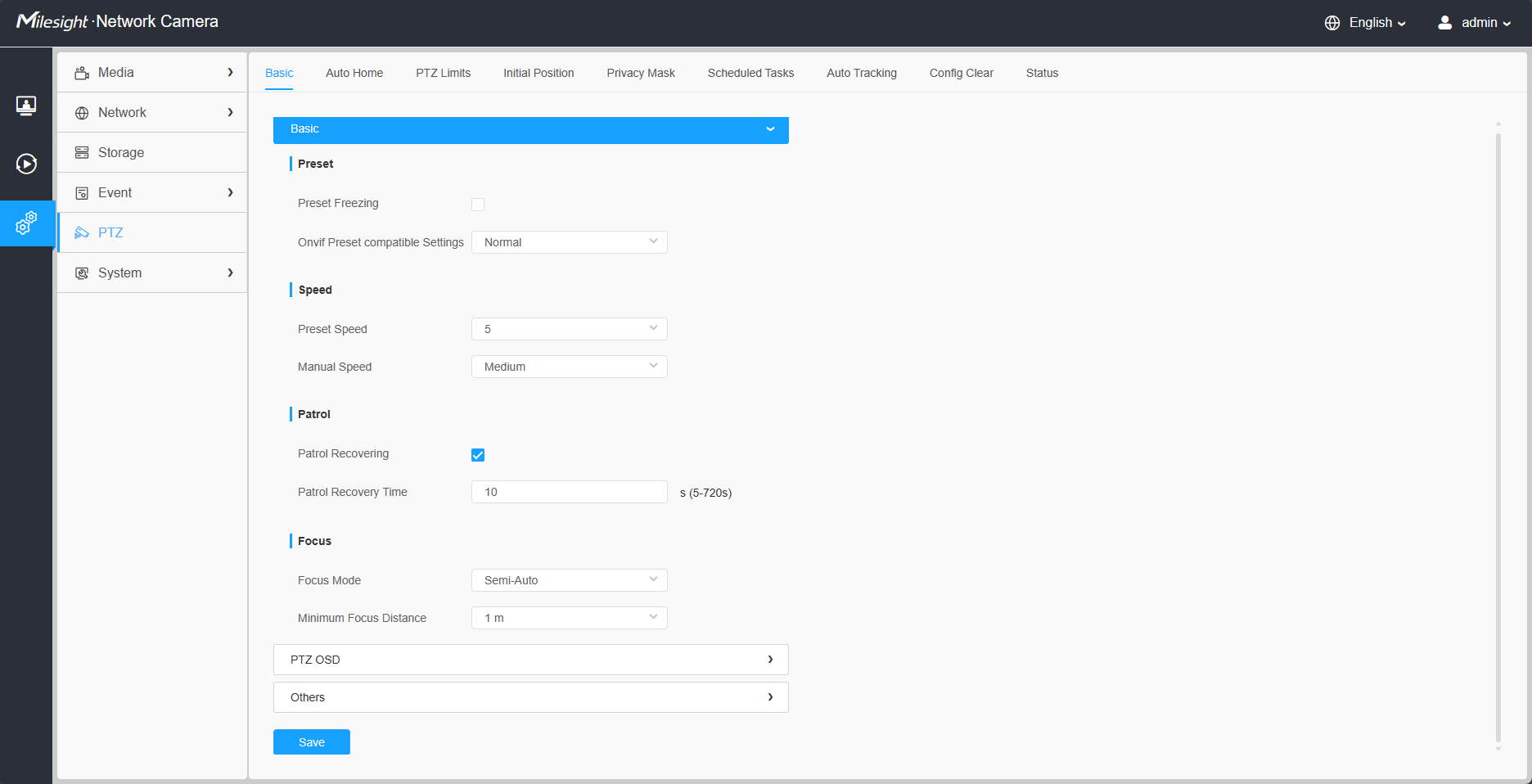Image resolution: width=1532 pixels, height=784 pixels.
Task: Expand the PTZ OSD section
Action: (x=531, y=660)
